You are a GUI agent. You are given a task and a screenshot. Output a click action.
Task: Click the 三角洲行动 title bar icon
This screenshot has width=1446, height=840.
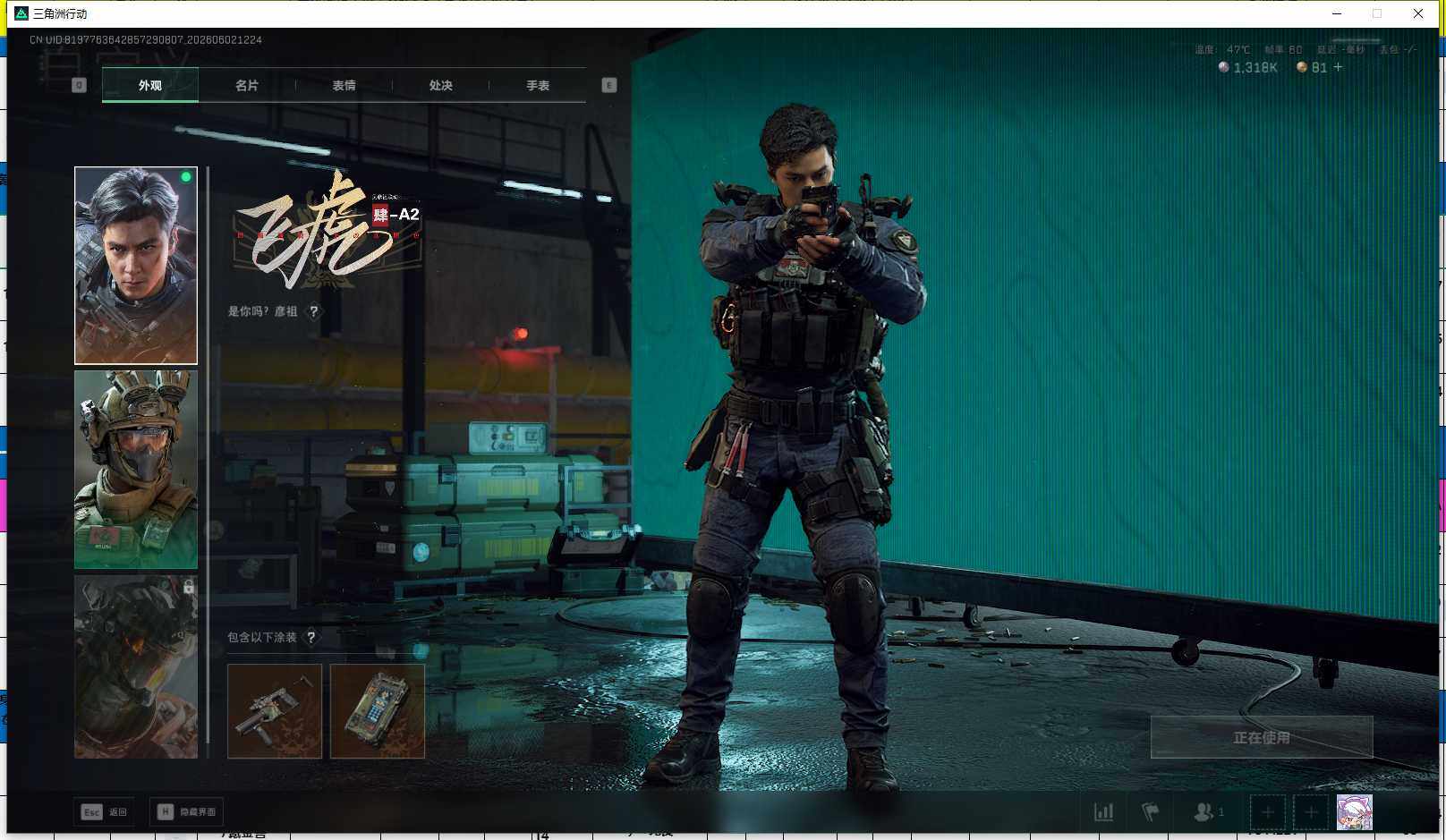[21, 13]
